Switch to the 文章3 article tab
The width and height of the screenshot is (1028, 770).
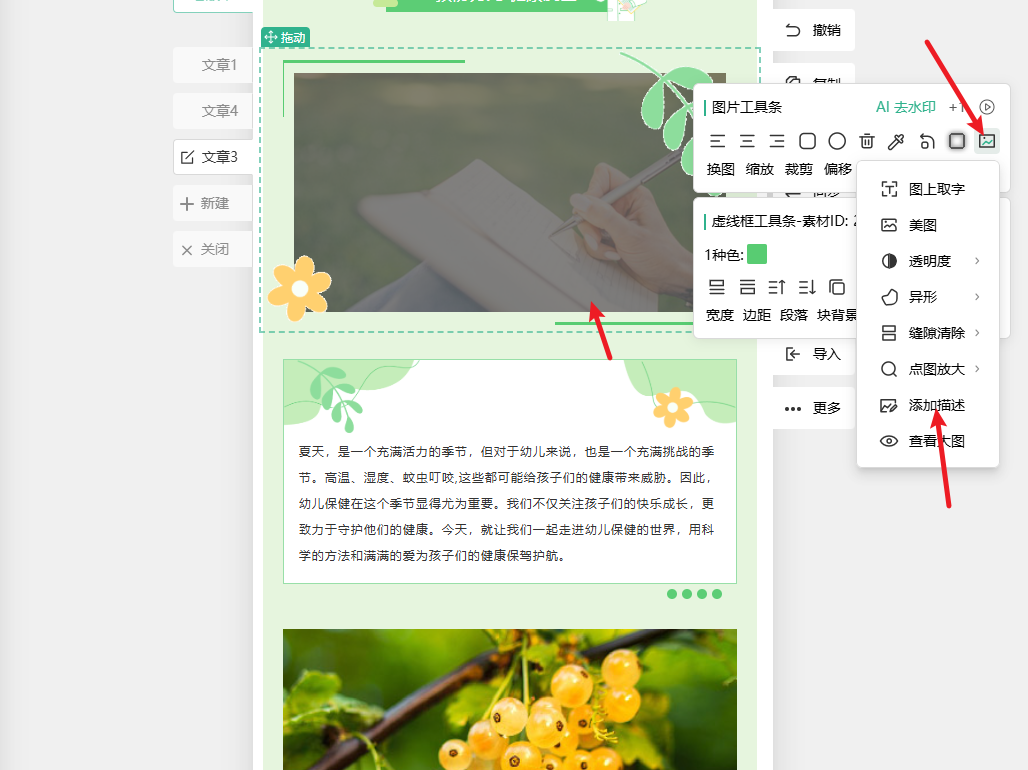[x=211, y=157]
